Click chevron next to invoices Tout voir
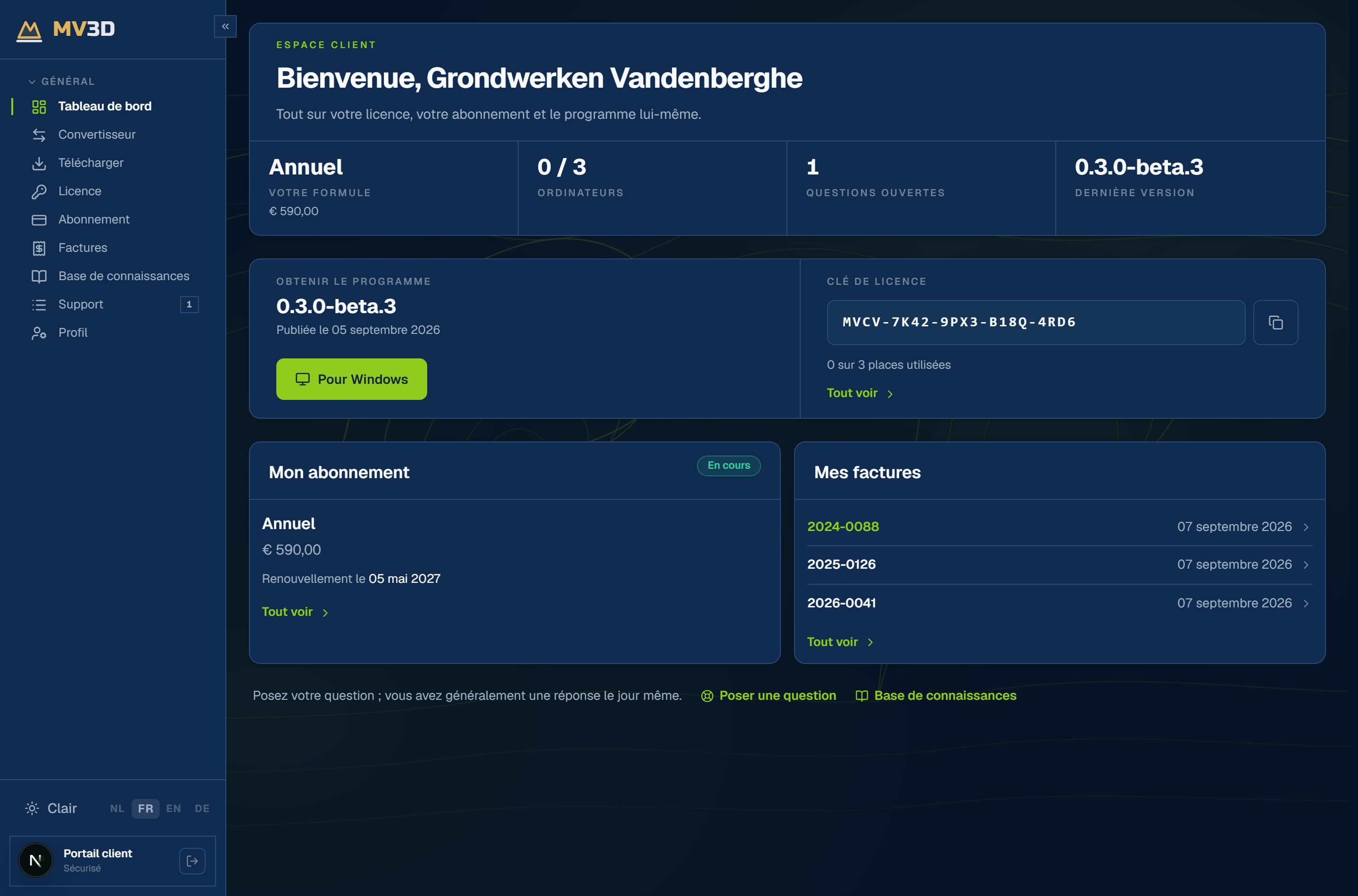 point(870,642)
